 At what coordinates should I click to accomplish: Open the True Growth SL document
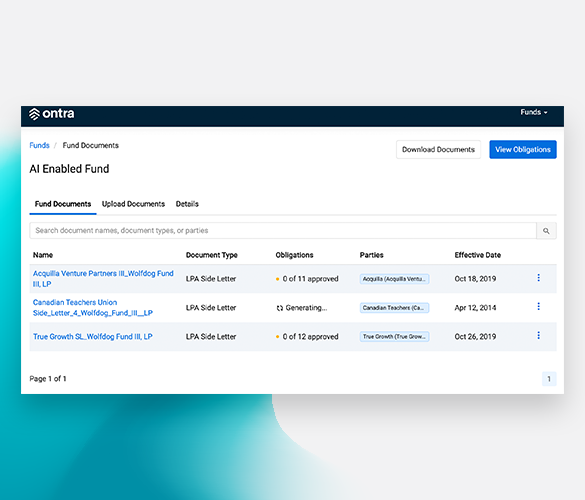pos(93,337)
